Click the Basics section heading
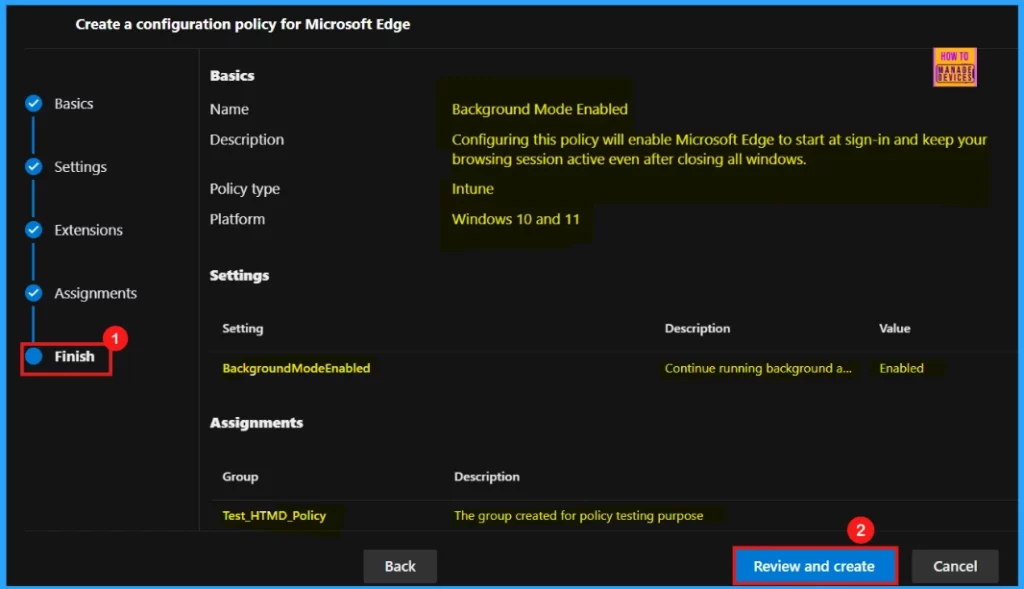1024x589 pixels. click(x=232, y=76)
